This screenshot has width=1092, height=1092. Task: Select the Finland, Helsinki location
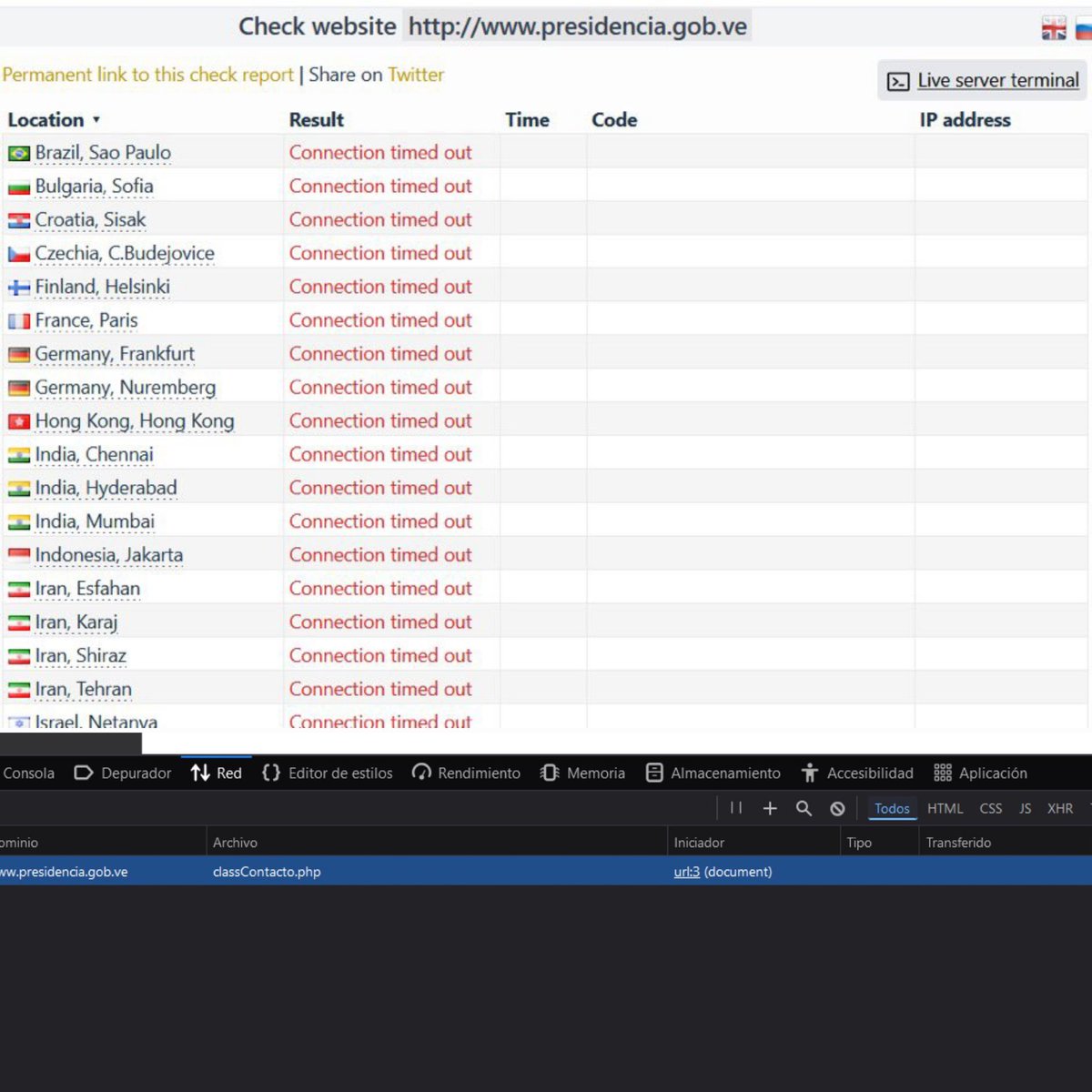[x=102, y=287]
